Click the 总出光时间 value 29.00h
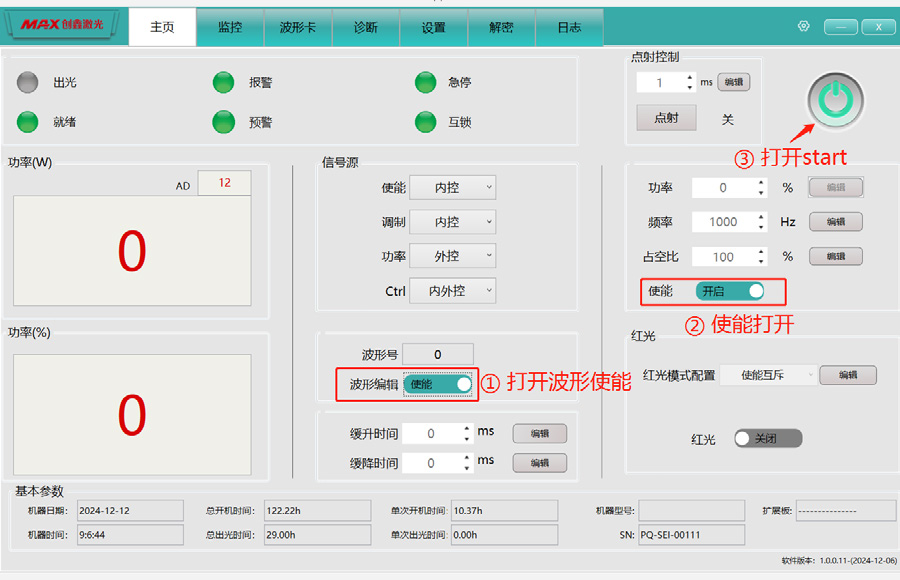The width and height of the screenshot is (900, 580). point(317,535)
